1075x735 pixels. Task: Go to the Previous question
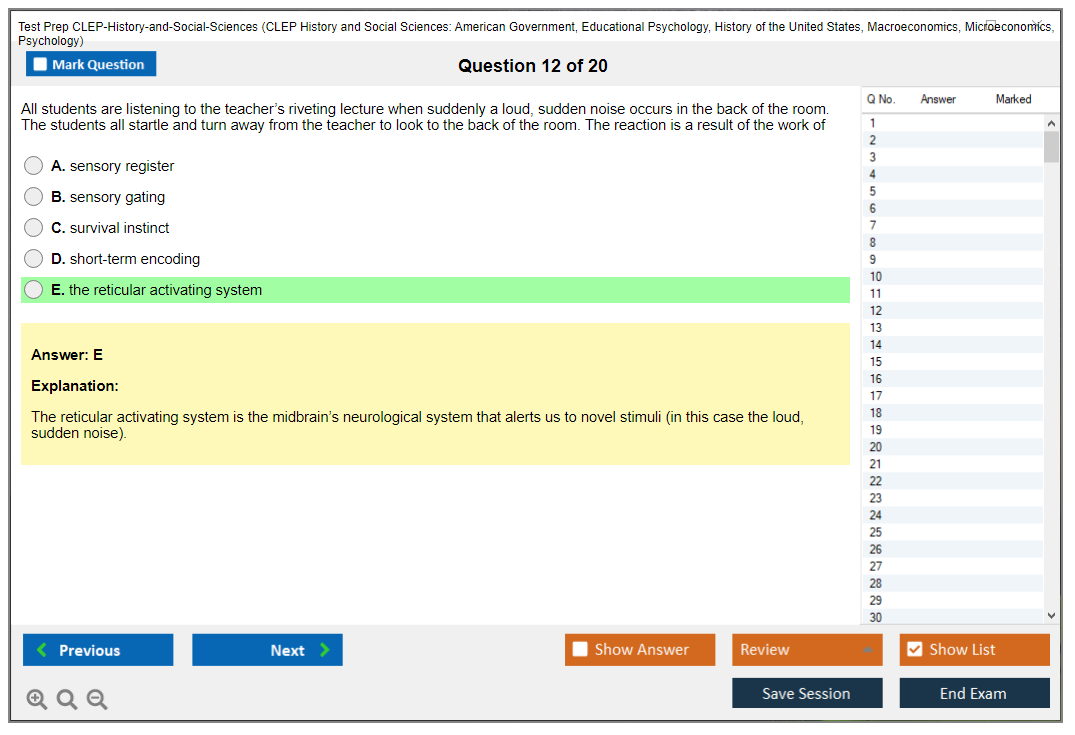tap(98, 650)
